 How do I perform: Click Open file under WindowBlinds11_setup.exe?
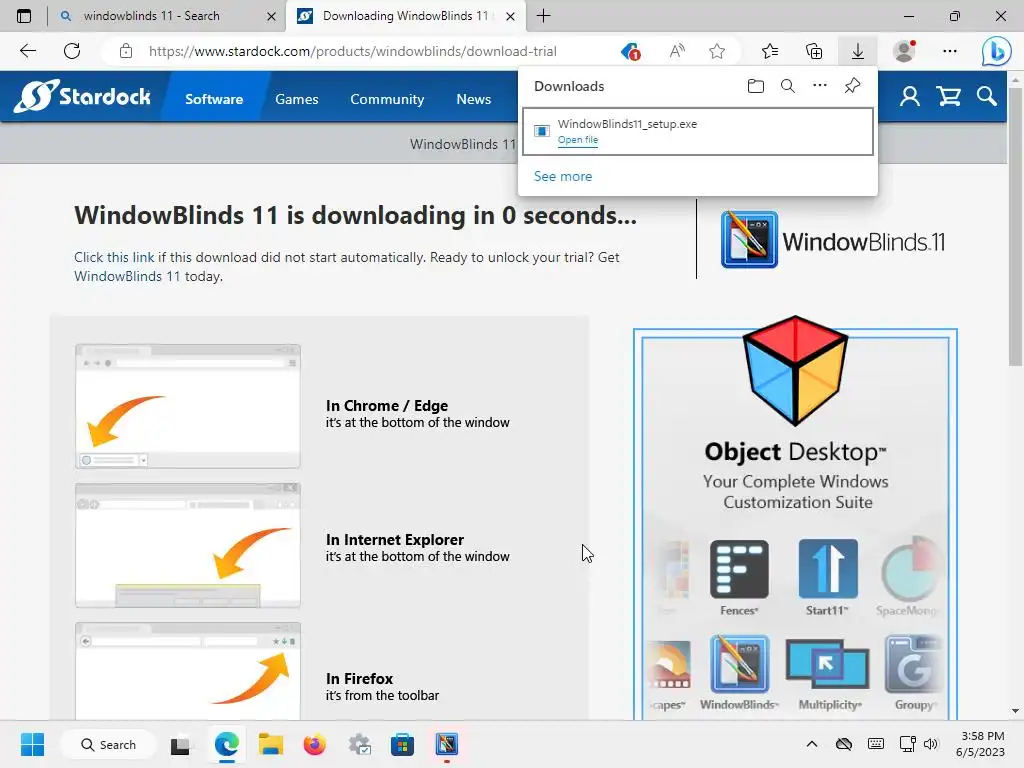coord(577,140)
